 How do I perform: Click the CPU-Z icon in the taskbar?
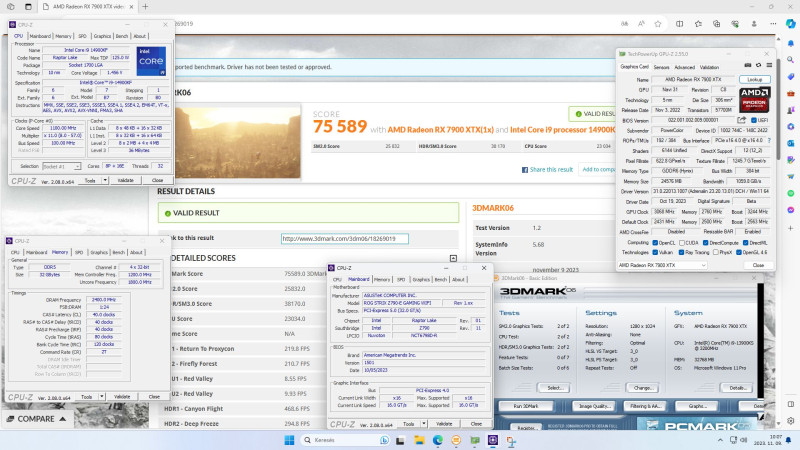click(493, 440)
